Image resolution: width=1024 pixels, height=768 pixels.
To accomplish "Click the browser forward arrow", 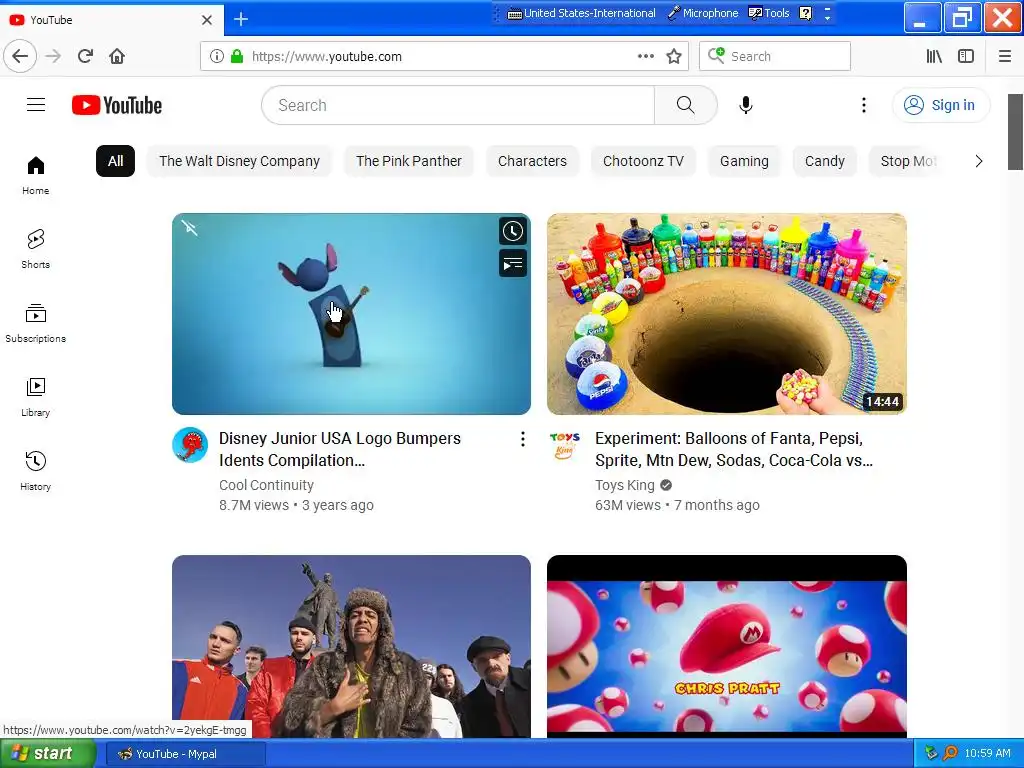I will [53, 56].
